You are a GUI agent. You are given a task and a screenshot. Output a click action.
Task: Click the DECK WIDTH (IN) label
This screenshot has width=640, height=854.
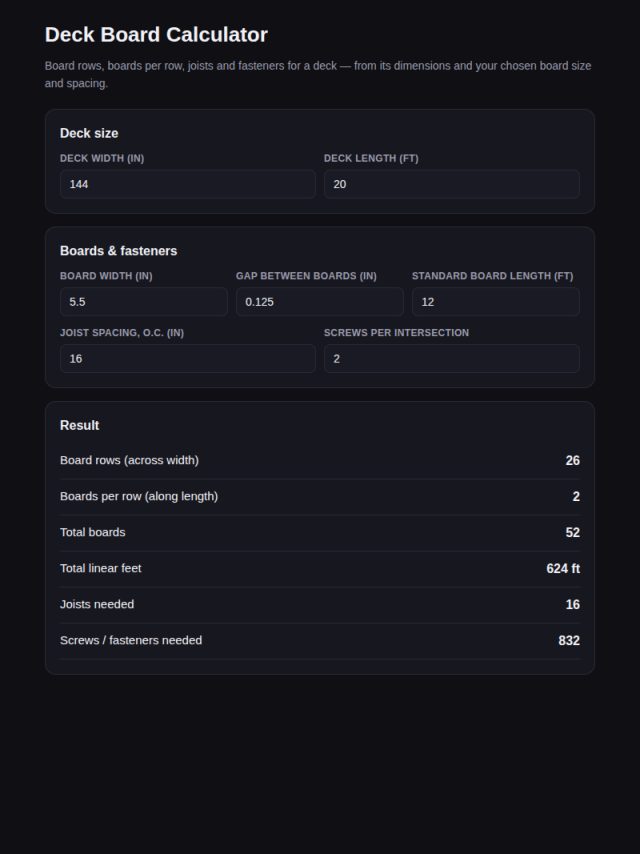[102, 158]
